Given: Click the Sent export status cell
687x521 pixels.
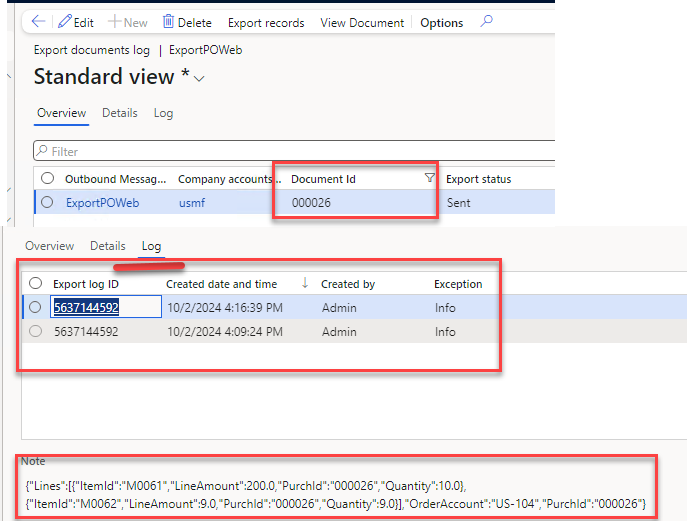Looking at the screenshot, I should tap(458, 203).
